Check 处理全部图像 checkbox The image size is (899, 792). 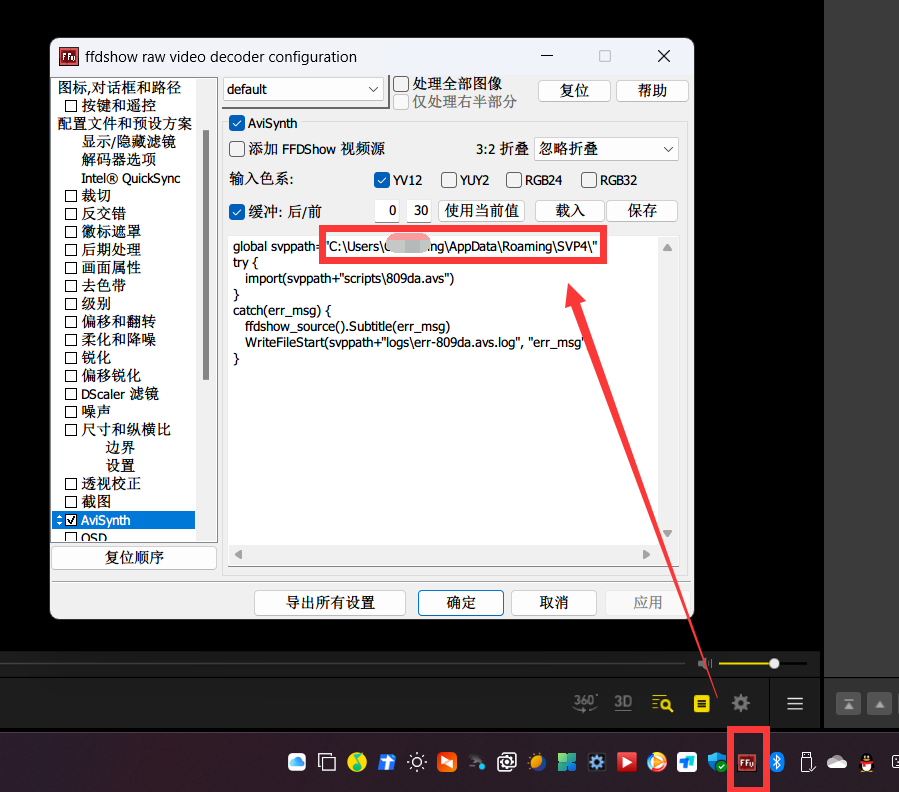[x=401, y=84]
